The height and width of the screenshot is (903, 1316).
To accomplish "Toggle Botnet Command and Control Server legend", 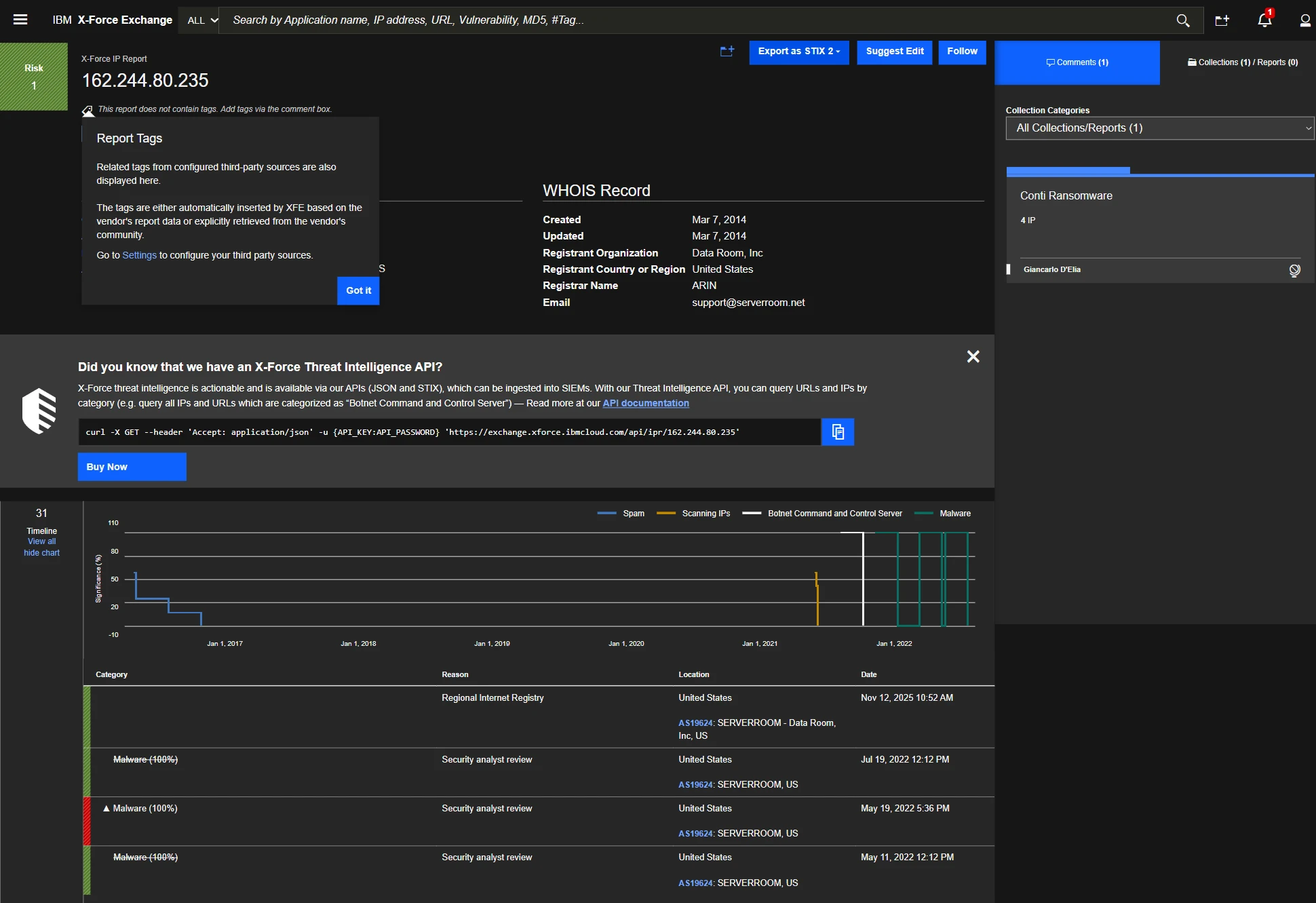I will pyautogui.click(x=822, y=514).
